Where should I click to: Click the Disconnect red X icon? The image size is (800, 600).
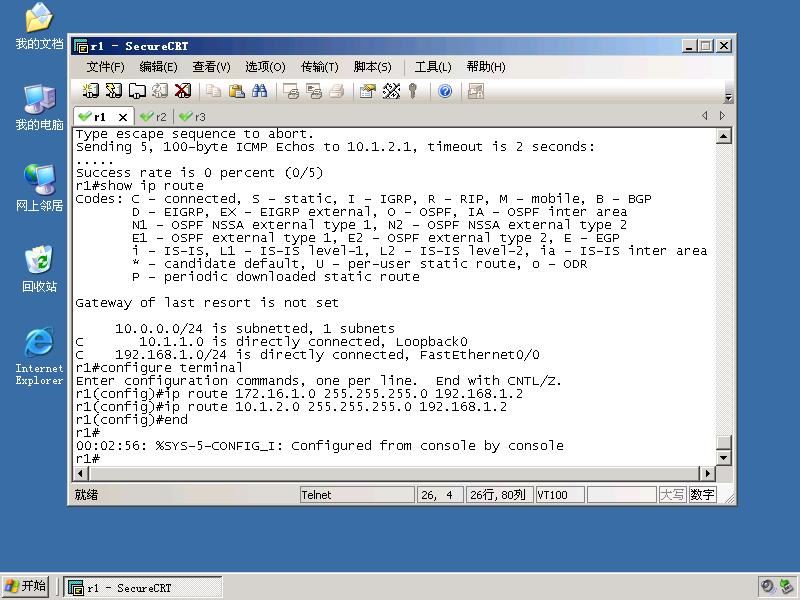coord(183,91)
